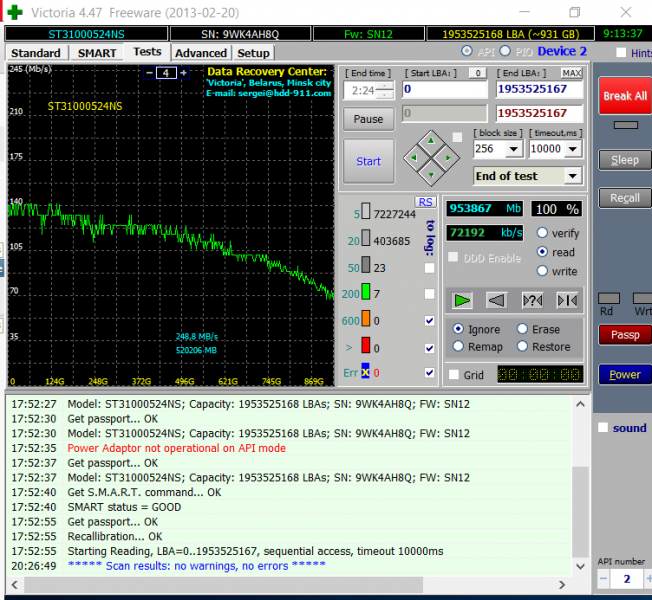652x600 pixels.
Task: Select the verify radio button
Action: [x=543, y=232]
